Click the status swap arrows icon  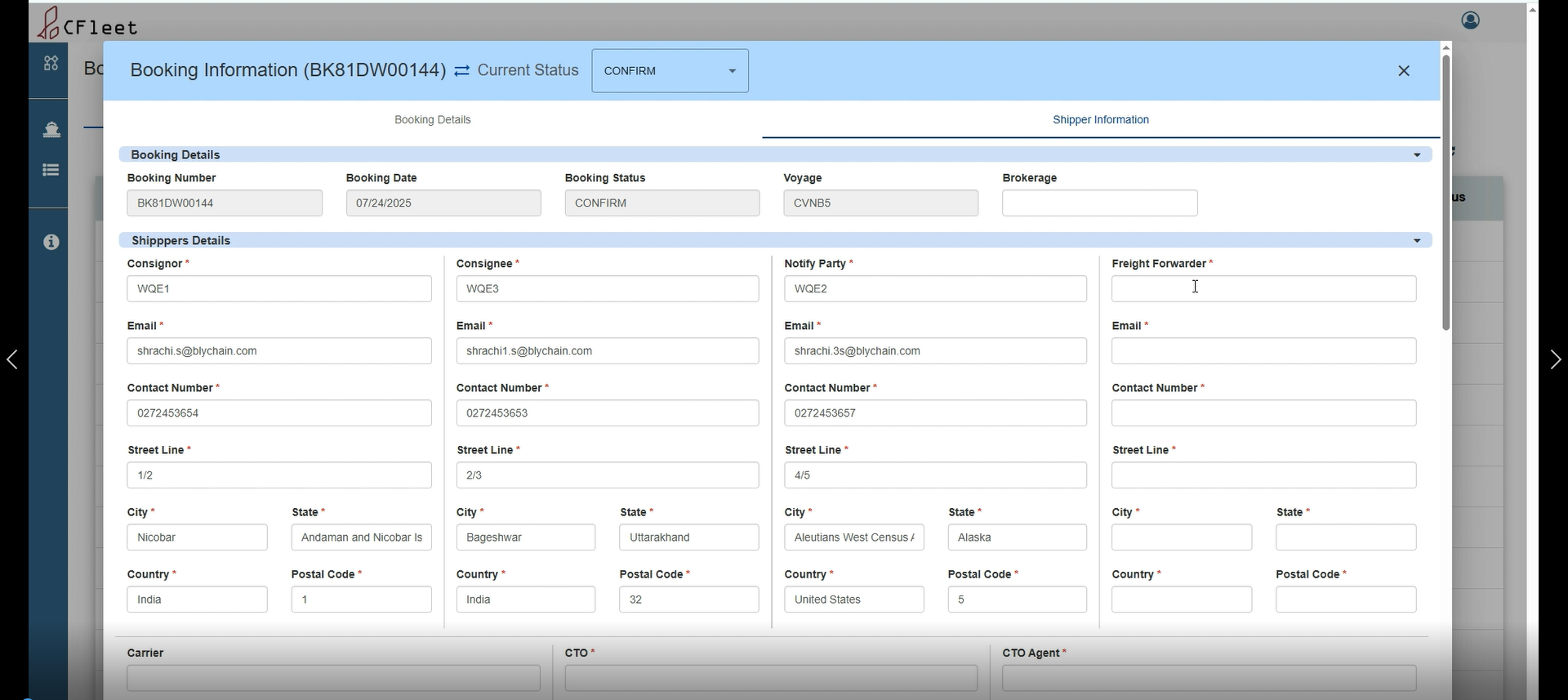coord(462,71)
